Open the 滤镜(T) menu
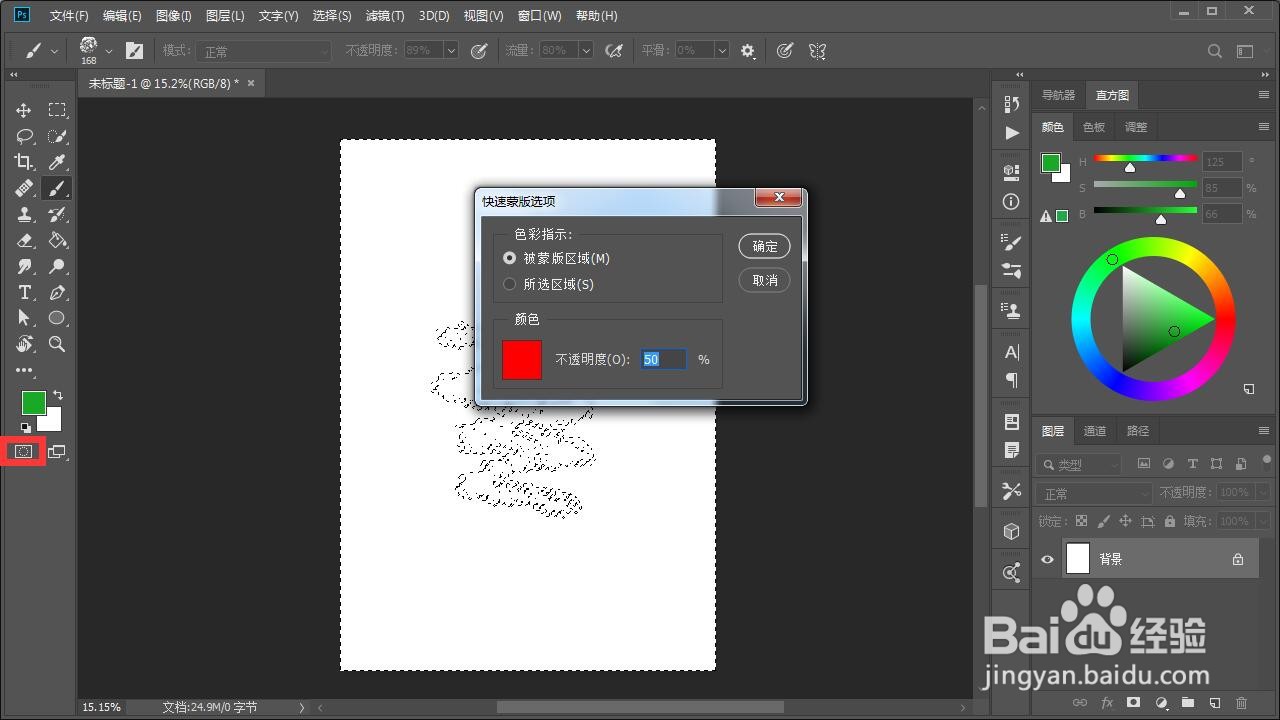 (x=385, y=16)
